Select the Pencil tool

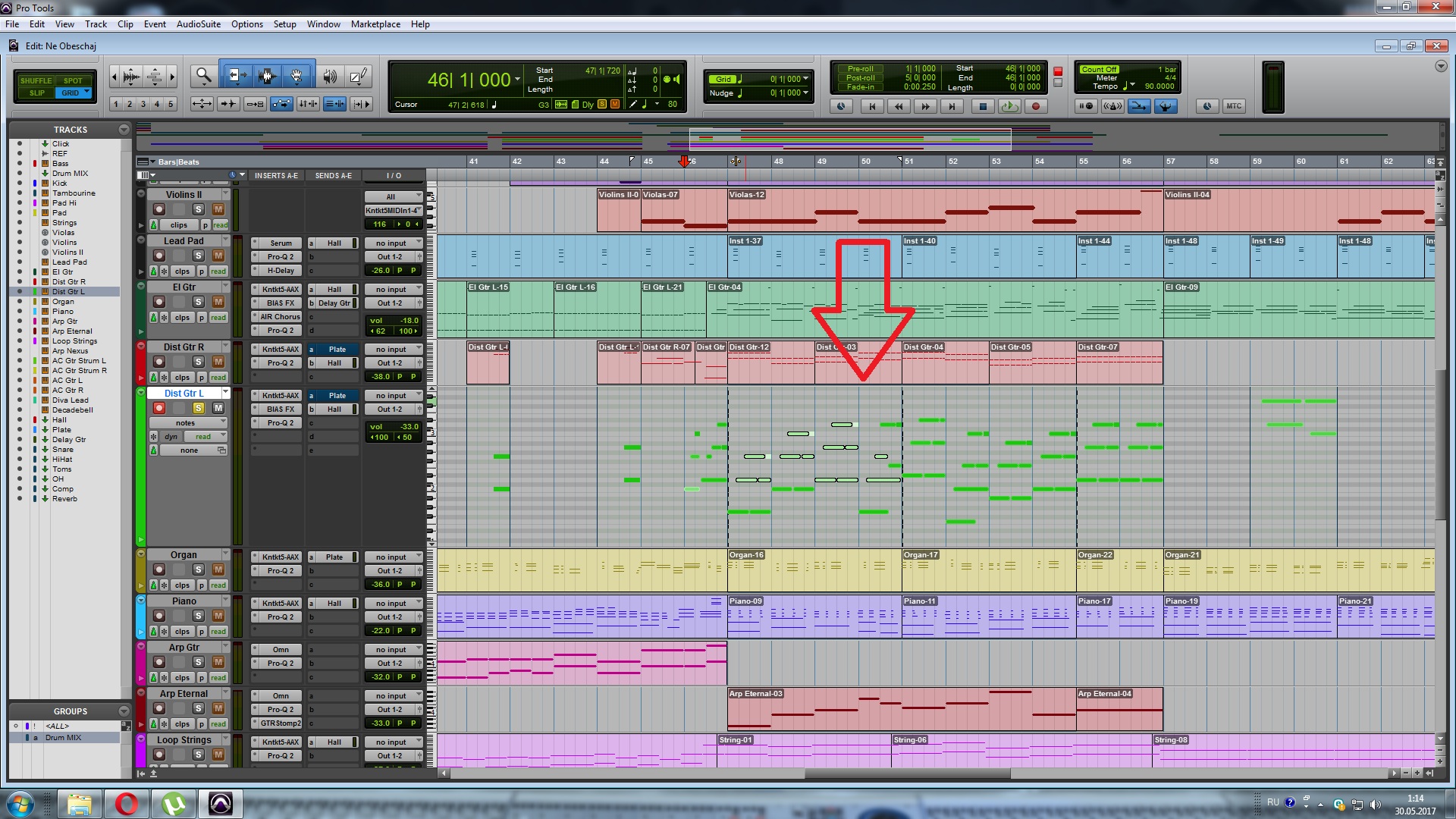(358, 75)
